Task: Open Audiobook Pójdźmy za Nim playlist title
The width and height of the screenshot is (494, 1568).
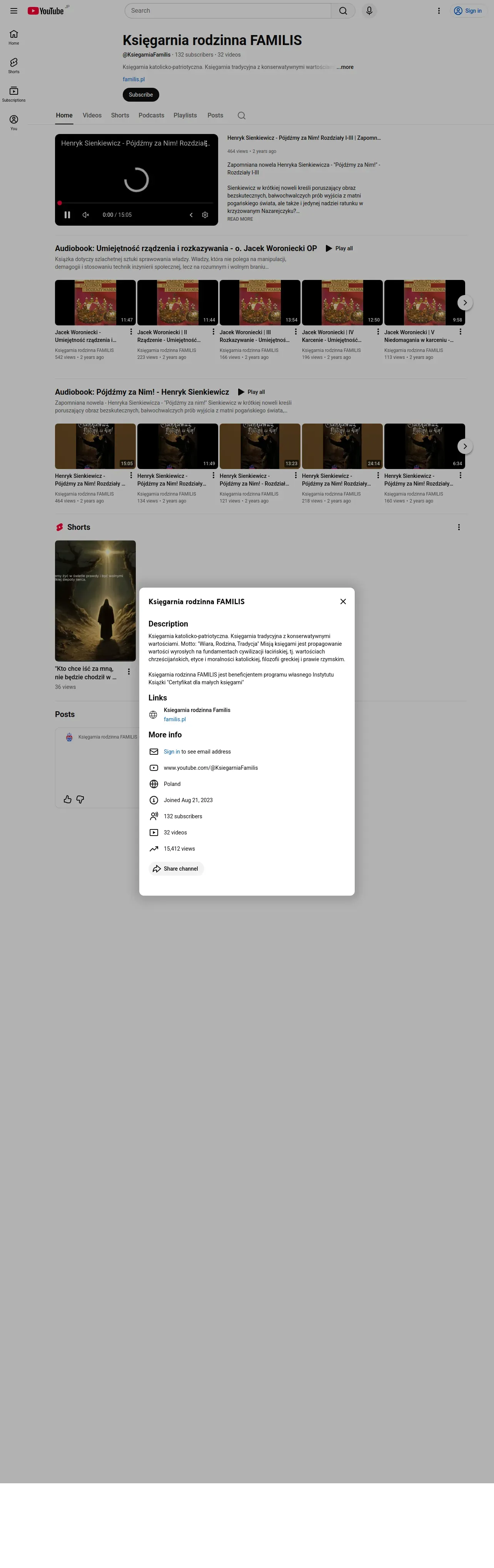Action: coord(142,392)
